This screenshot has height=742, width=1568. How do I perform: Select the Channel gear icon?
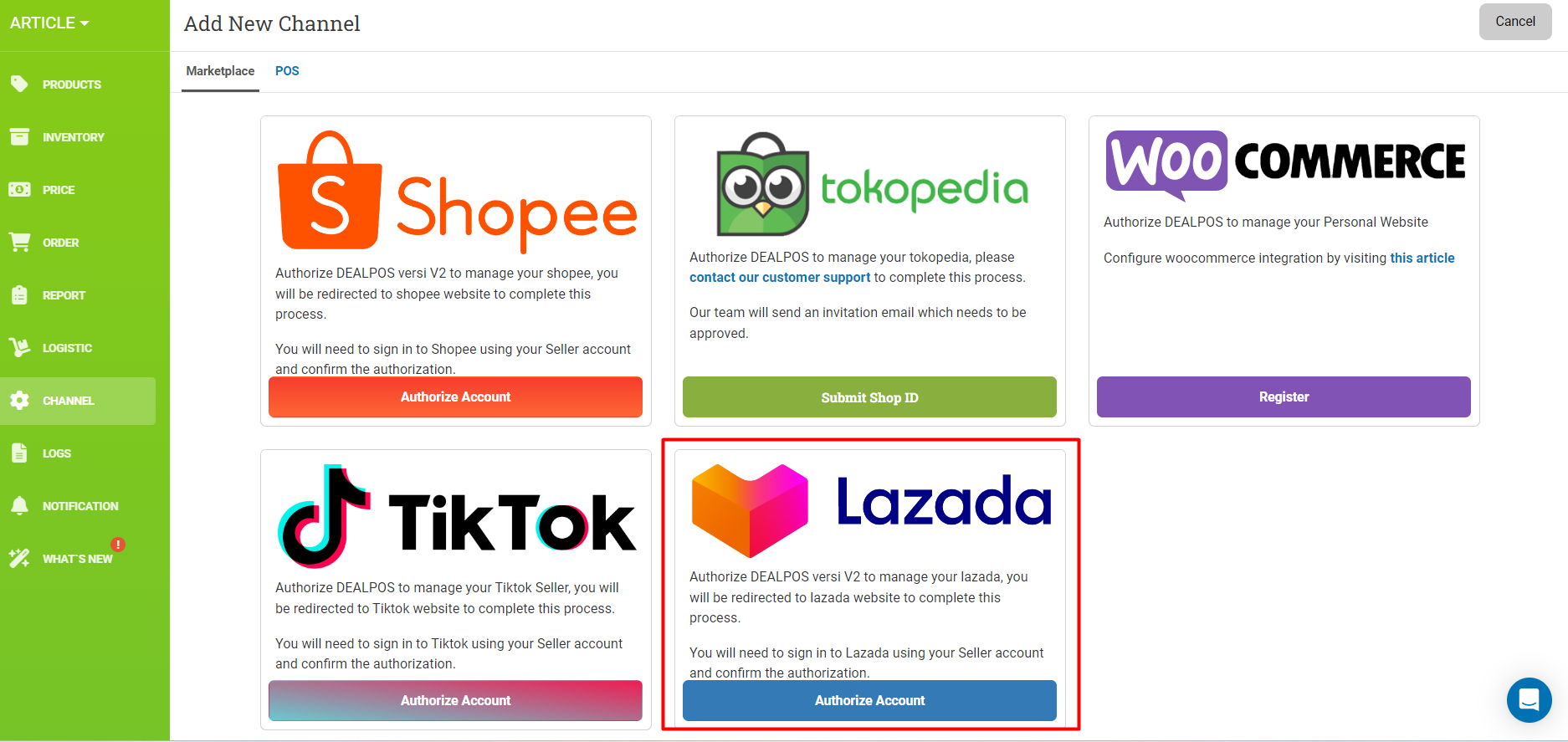pyautogui.click(x=19, y=400)
